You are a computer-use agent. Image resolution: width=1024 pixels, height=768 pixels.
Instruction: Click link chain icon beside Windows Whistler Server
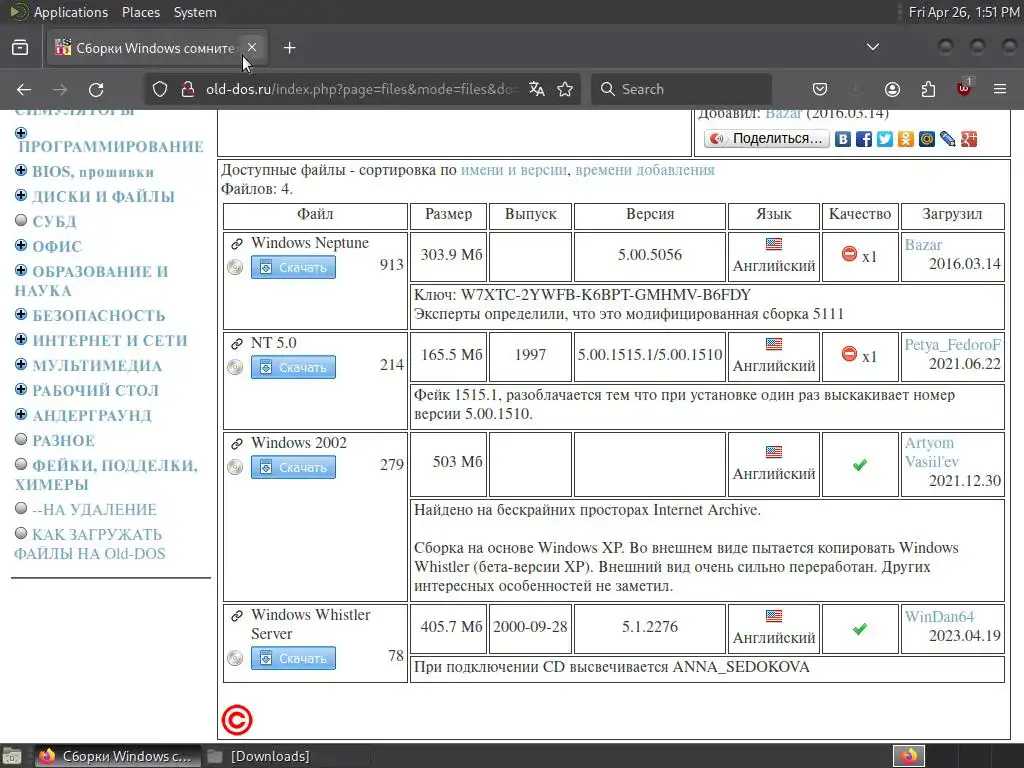[236, 615]
